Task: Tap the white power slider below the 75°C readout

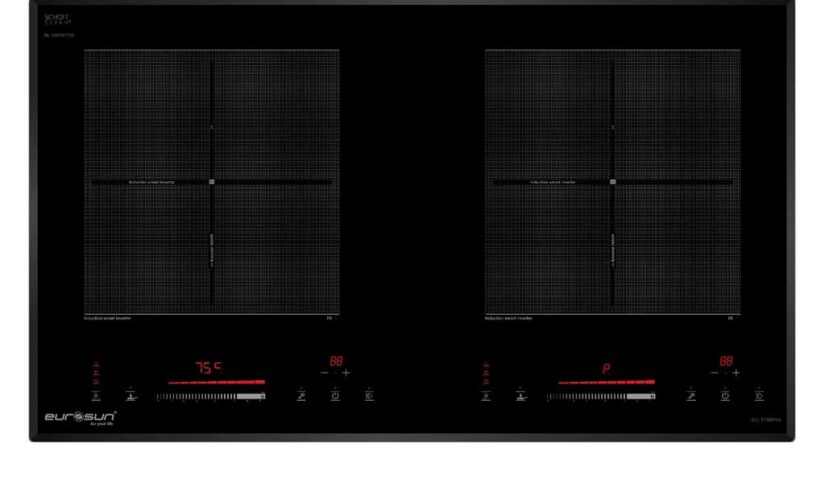Action: click(x=210, y=396)
